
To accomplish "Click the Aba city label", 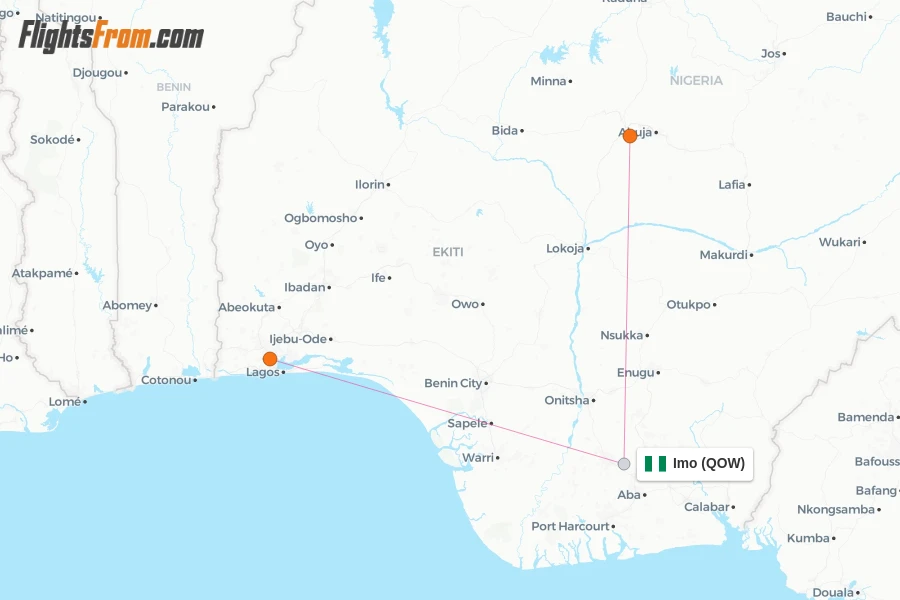I will pos(629,494).
